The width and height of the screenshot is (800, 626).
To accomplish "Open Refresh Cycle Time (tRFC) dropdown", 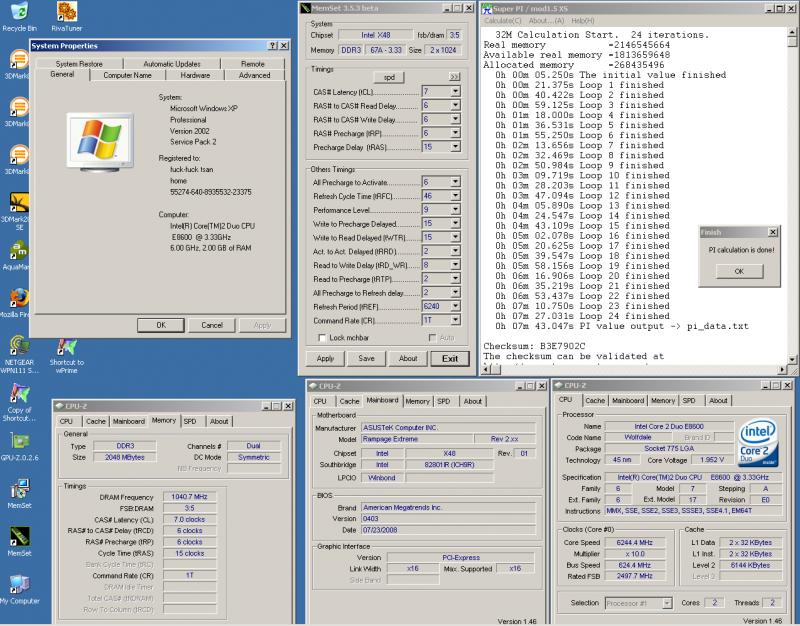I will (x=455, y=195).
